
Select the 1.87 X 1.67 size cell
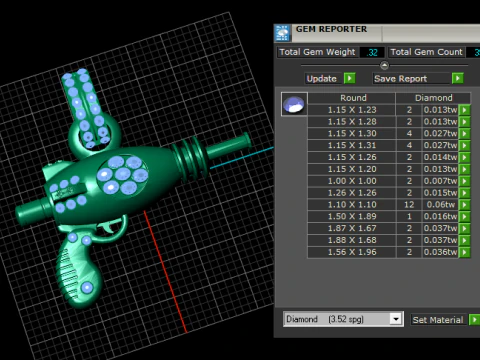[352, 228]
